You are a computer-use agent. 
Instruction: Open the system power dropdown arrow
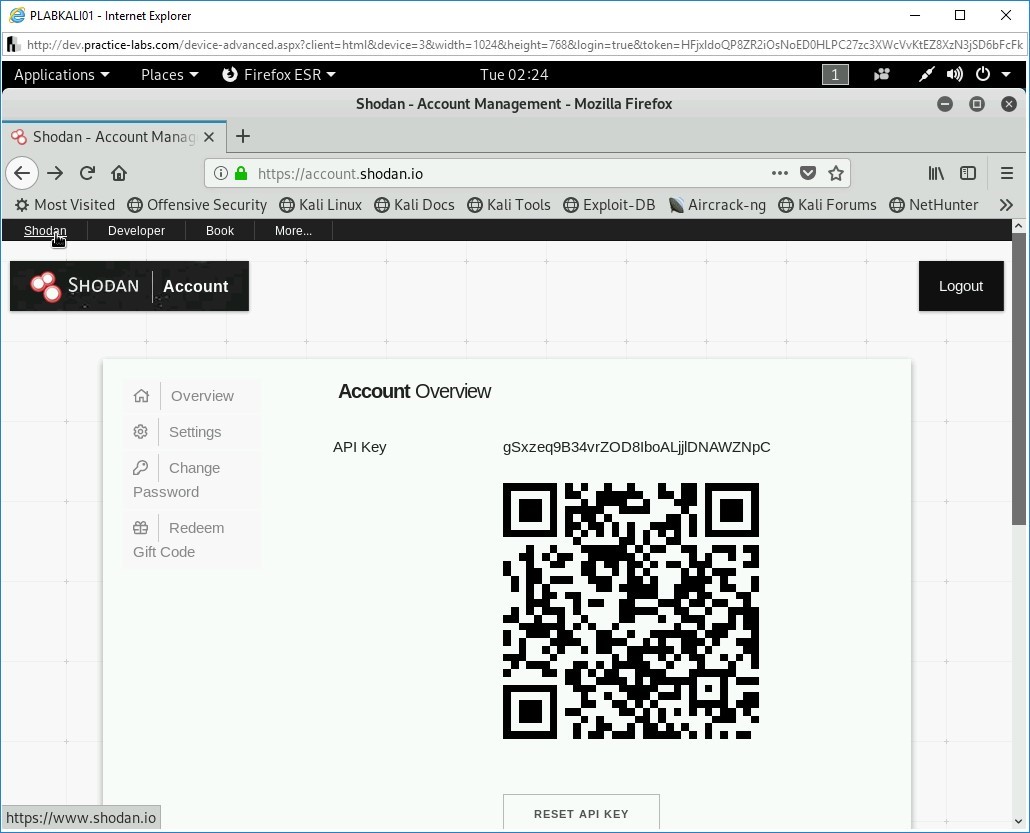[1006, 74]
